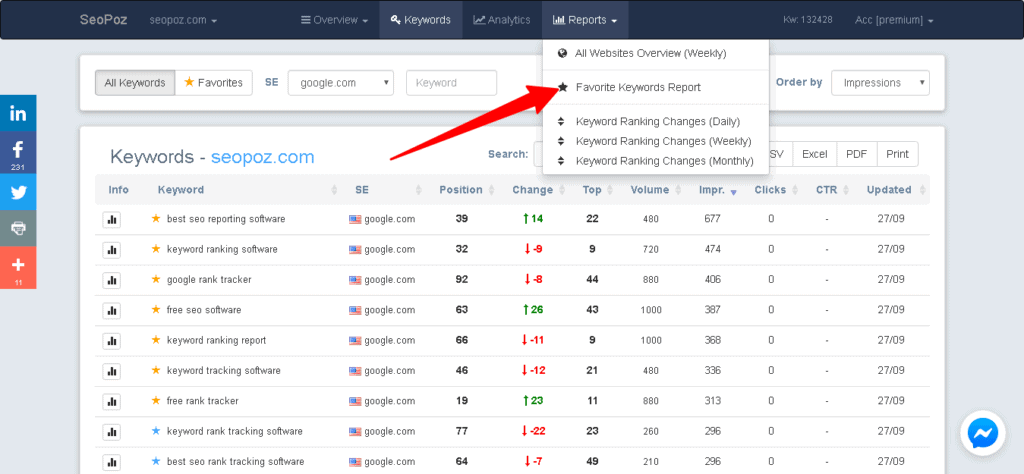Image resolution: width=1024 pixels, height=474 pixels.
Task: Open the Messenger chat bubble
Action: point(983,432)
